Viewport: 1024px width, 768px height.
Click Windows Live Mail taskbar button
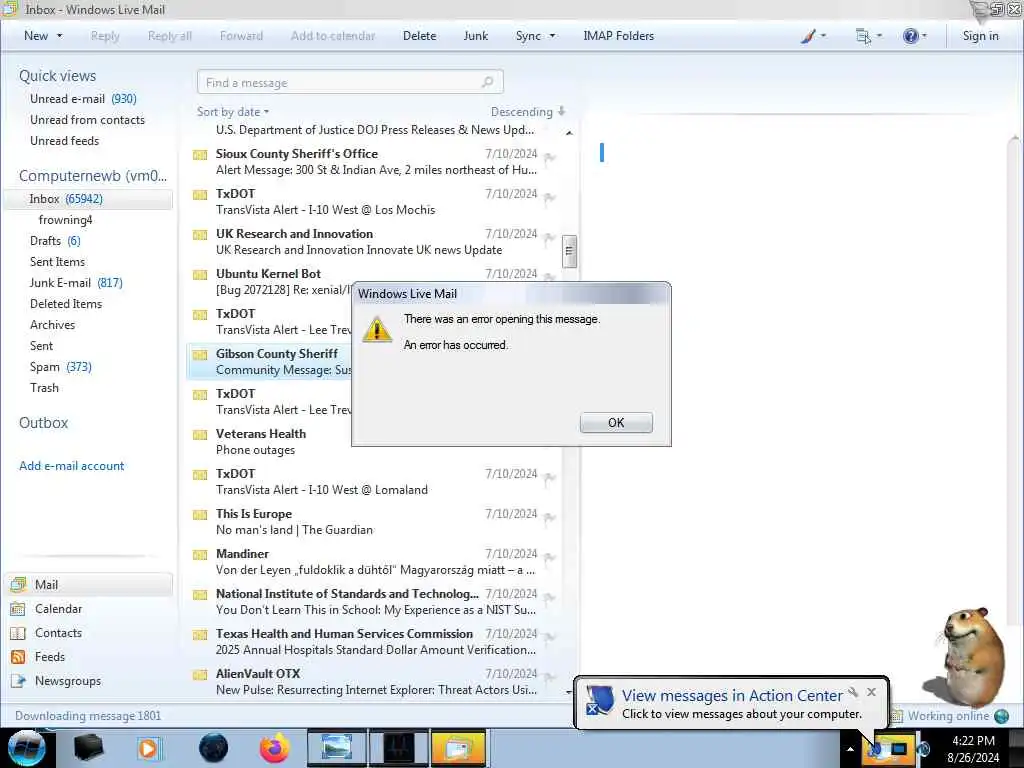(458, 748)
